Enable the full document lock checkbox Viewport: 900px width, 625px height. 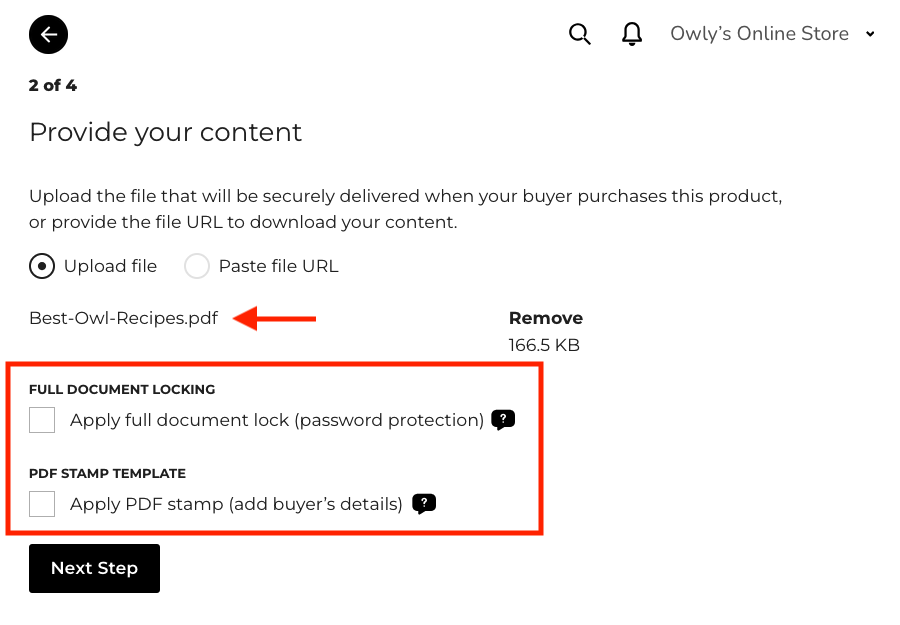click(x=42, y=420)
